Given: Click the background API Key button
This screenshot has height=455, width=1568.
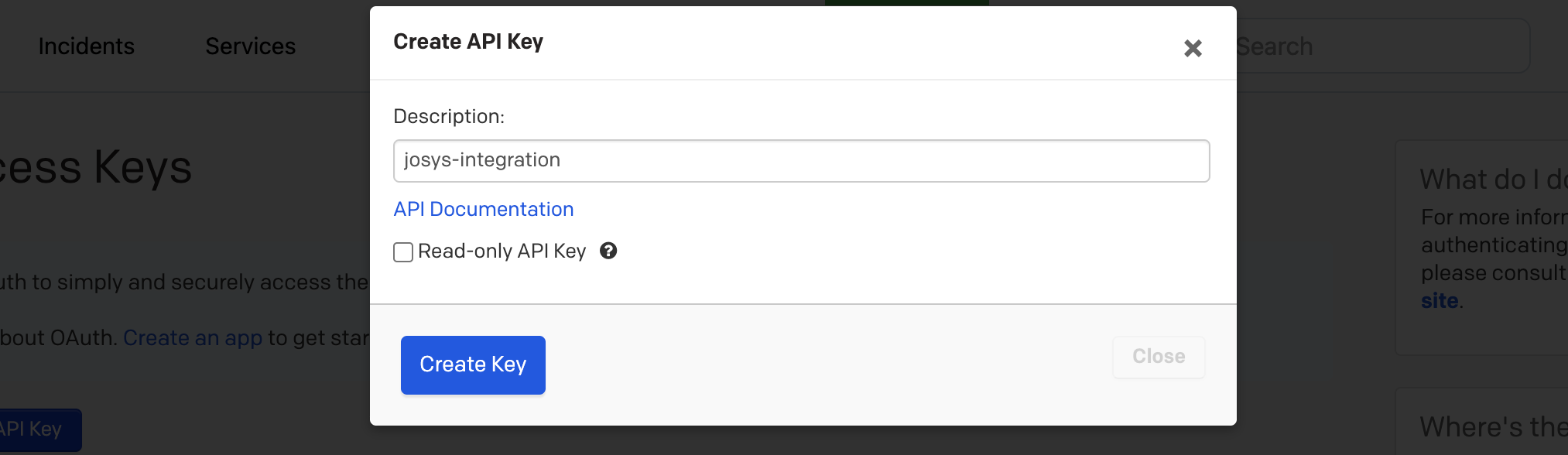Looking at the screenshot, I should point(35,429).
